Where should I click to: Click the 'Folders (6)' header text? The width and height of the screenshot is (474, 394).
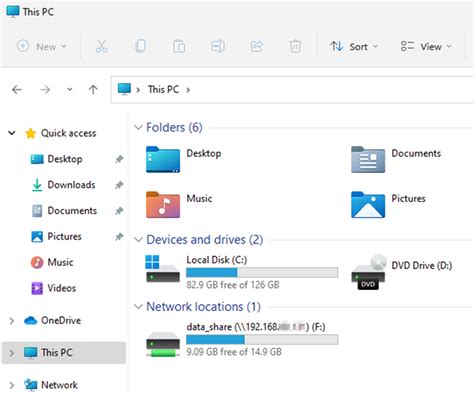pyautogui.click(x=174, y=127)
